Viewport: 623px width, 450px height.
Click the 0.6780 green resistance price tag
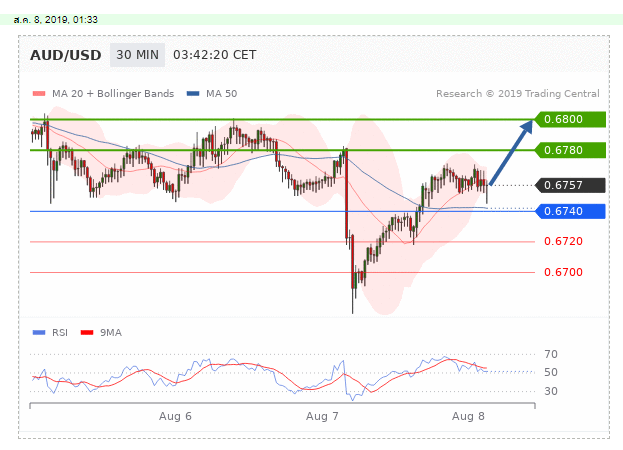[570, 150]
